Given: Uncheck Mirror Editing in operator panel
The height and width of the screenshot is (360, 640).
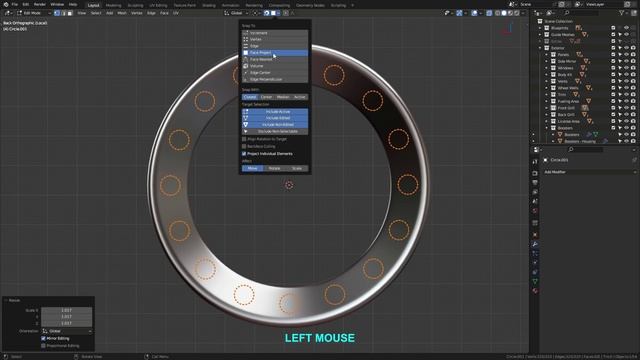Looking at the screenshot, I should (43, 339).
